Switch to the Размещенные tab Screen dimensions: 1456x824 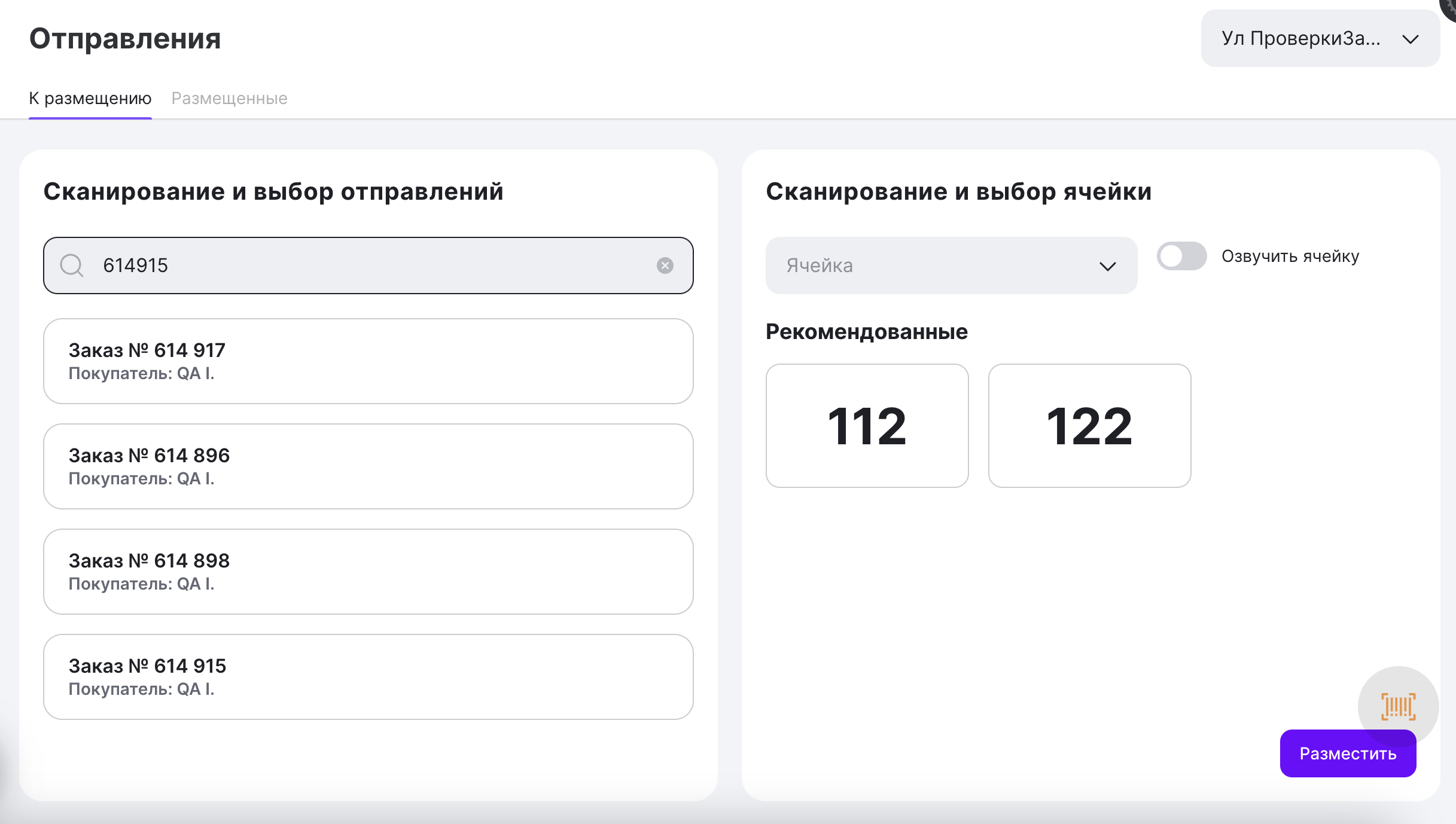pos(229,98)
